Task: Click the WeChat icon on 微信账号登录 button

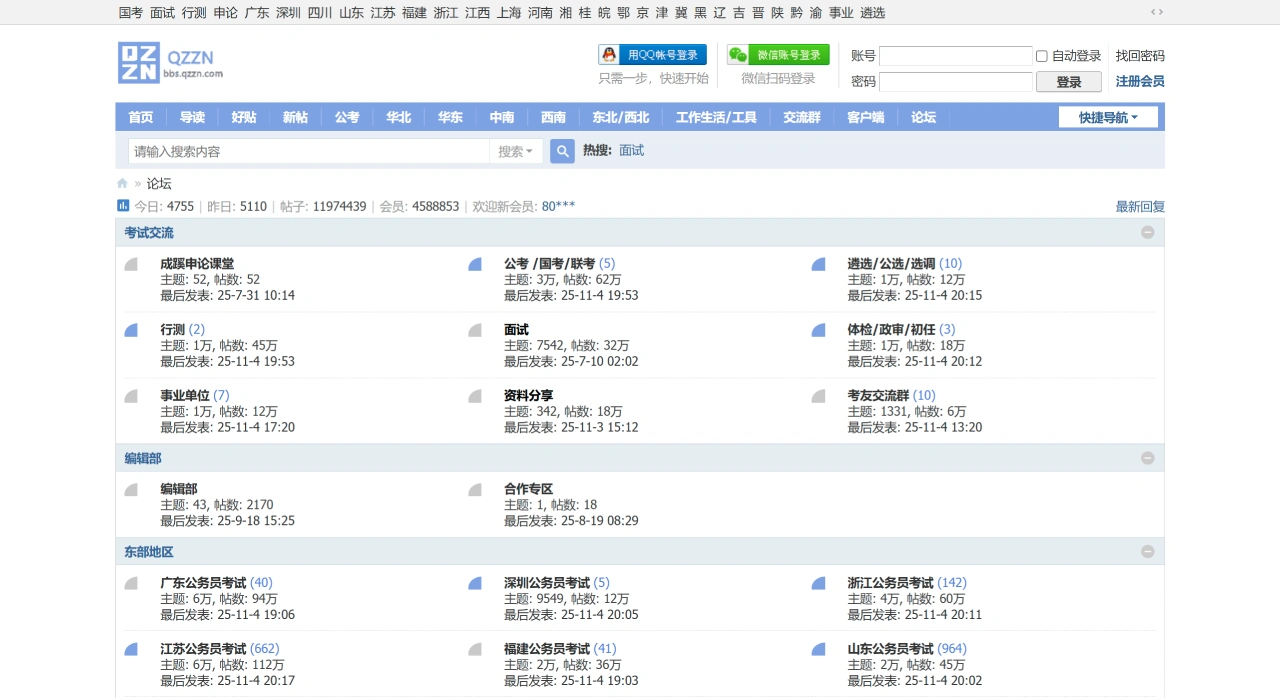Action: coord(739,54)
